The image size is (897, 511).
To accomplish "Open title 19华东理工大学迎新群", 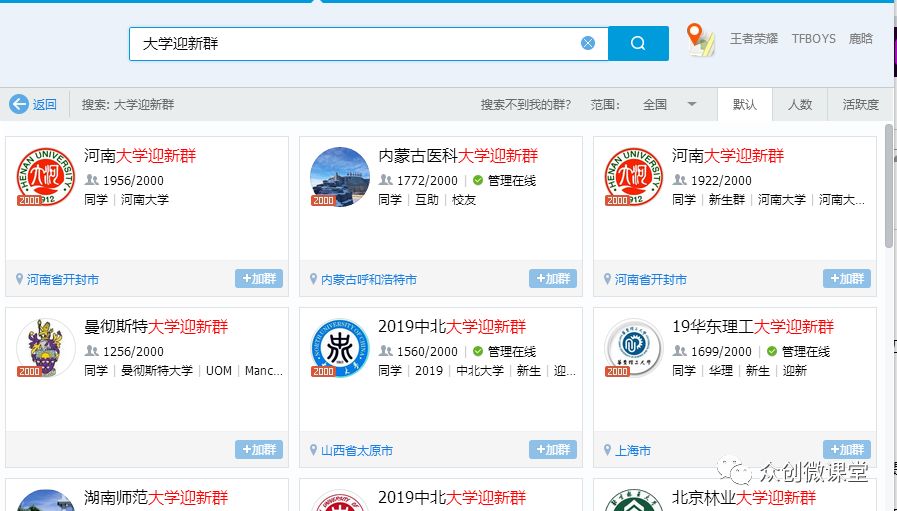I will (753, 327).
